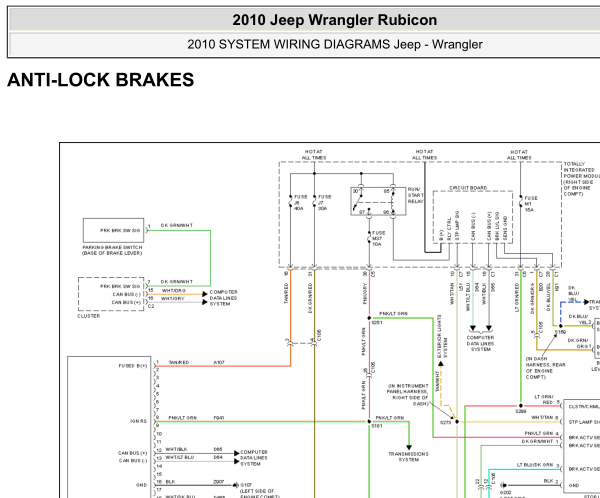This screenshot has height=498, width=600.
Task: Click the 'F941' circuit code
Action: pos(219,418)
